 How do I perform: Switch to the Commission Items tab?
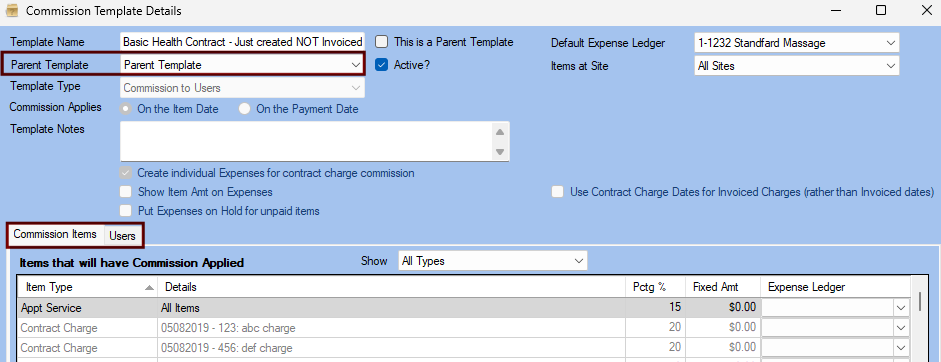coord(55,235)
